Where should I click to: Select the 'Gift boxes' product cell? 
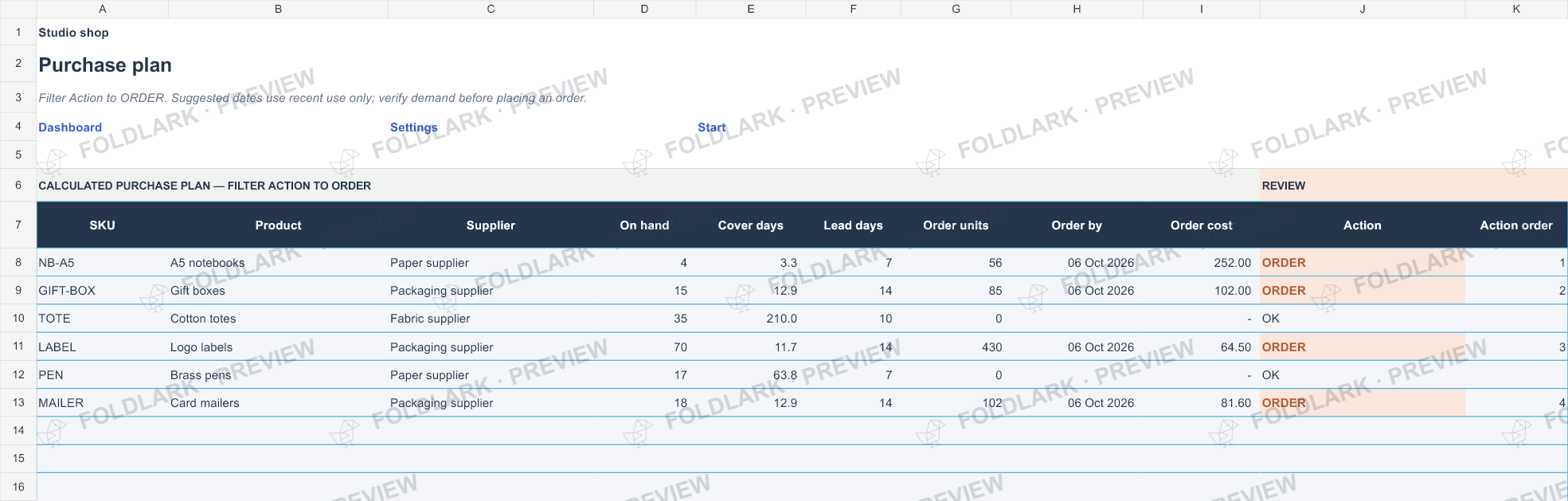coord(278,291)
